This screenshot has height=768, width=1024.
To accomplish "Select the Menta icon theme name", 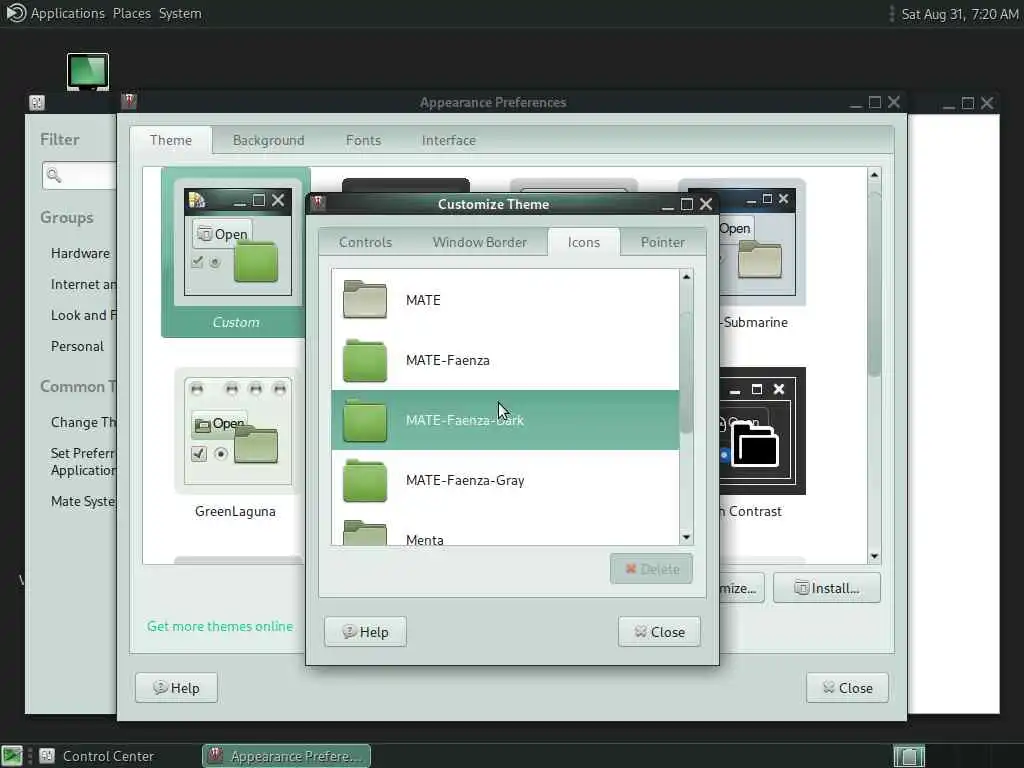I will [424, 539].
